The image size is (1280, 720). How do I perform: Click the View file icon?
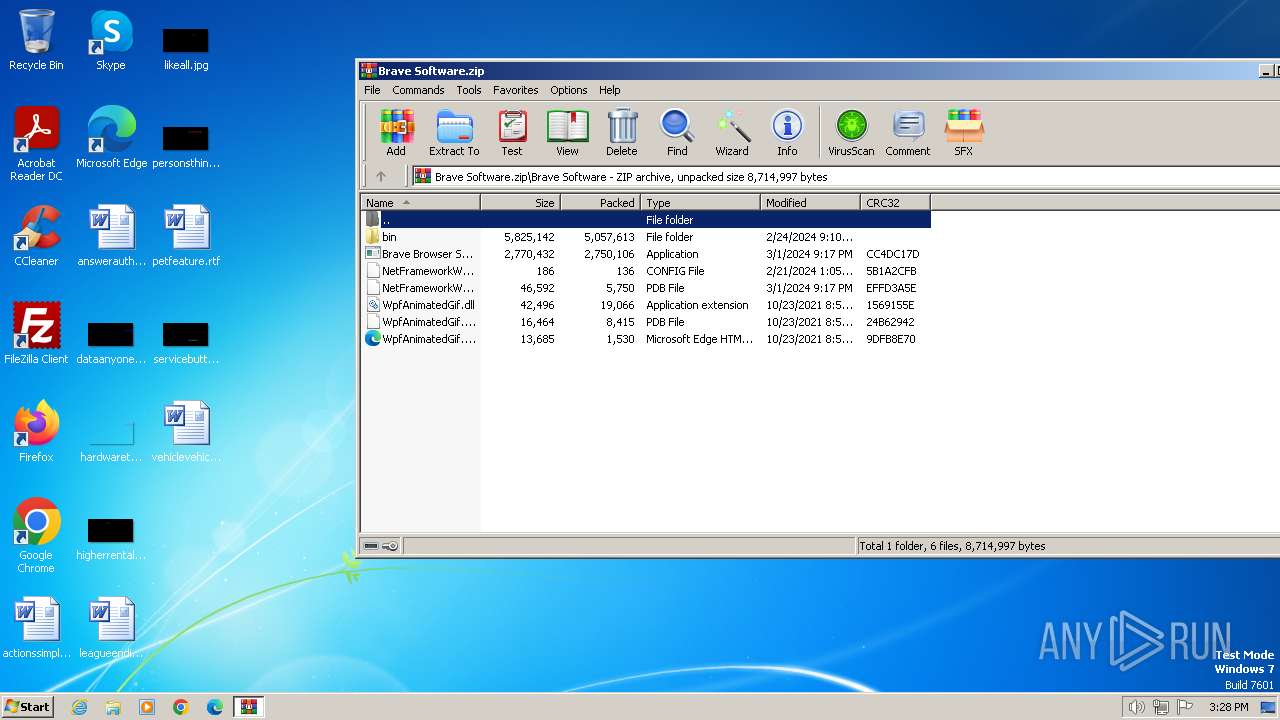[x=567, y=133]
